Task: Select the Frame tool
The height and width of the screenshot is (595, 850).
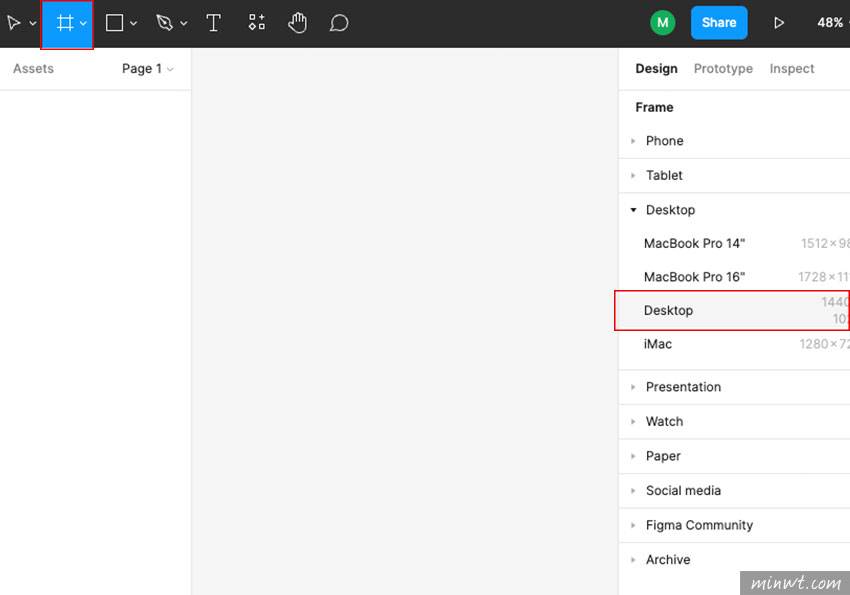Action: (65, 23)
